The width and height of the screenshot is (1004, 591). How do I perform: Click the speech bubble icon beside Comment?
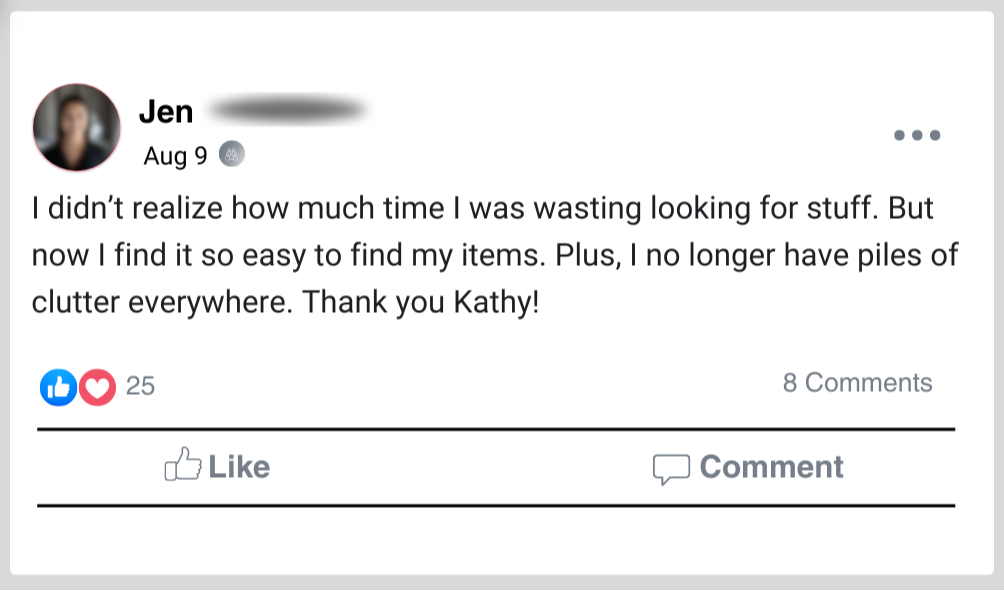coord(671,468)
